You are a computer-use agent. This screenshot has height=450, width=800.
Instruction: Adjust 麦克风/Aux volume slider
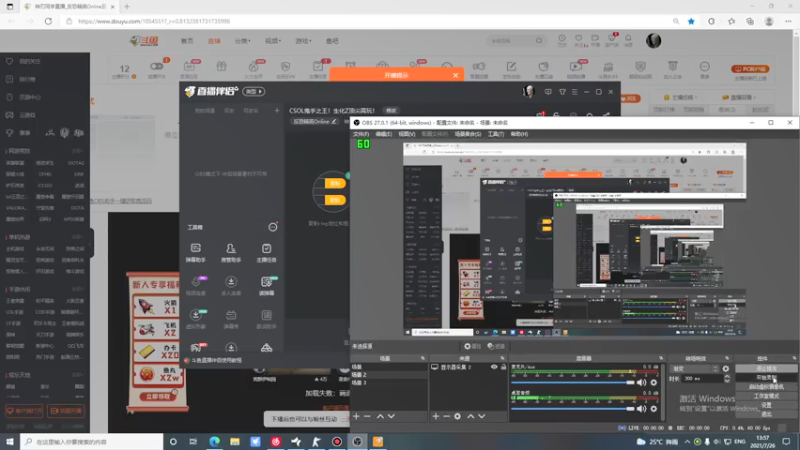coord(572,382)
